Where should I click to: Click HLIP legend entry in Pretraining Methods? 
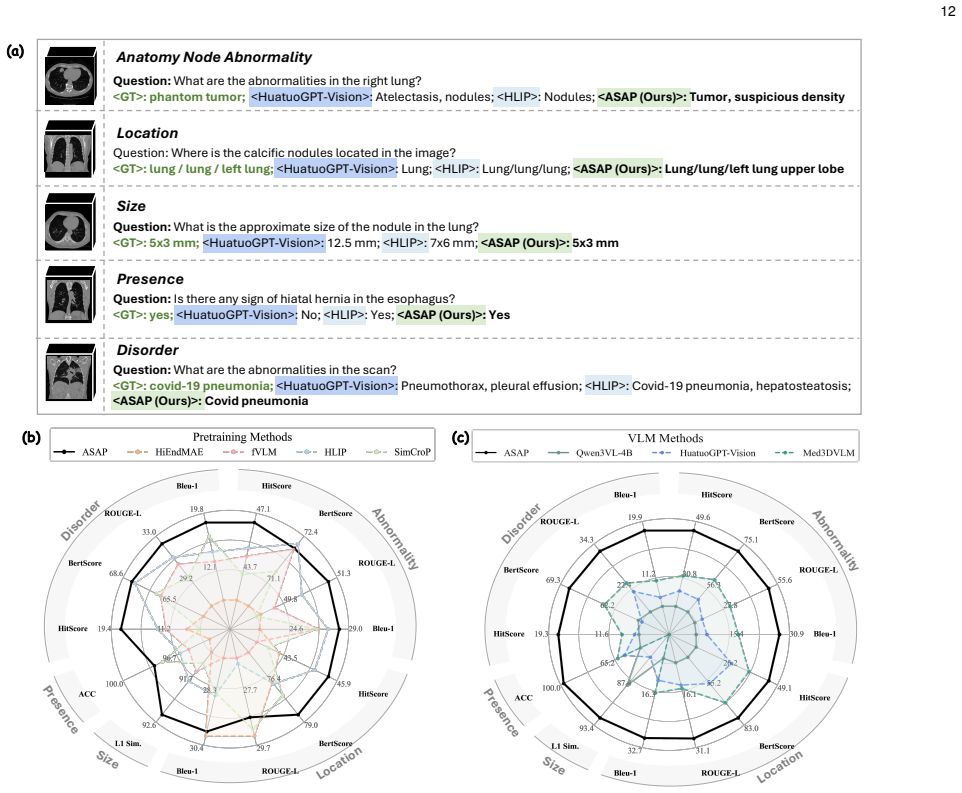click(x=321, y=452)
